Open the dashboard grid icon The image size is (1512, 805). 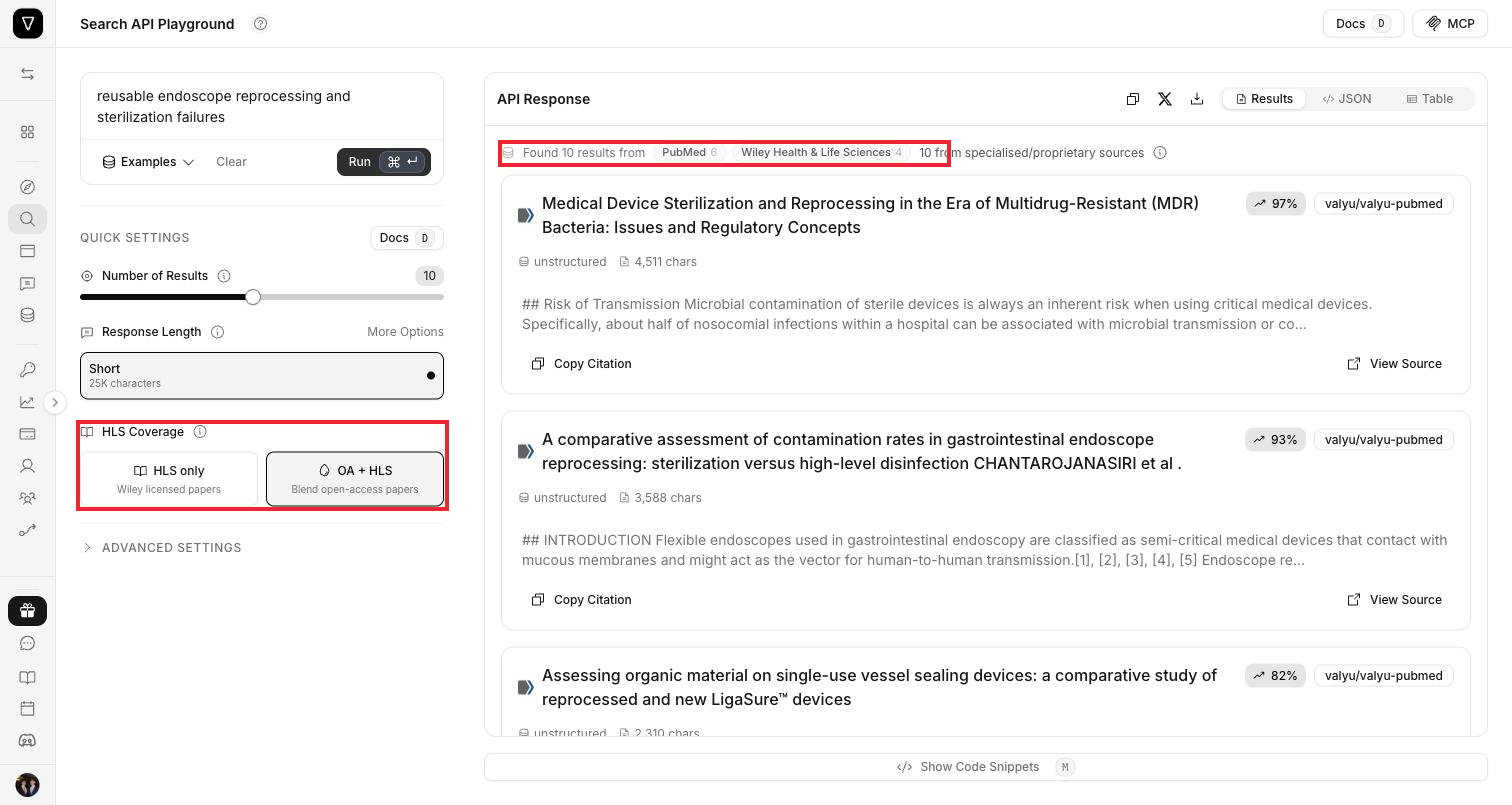coord(28,132)
